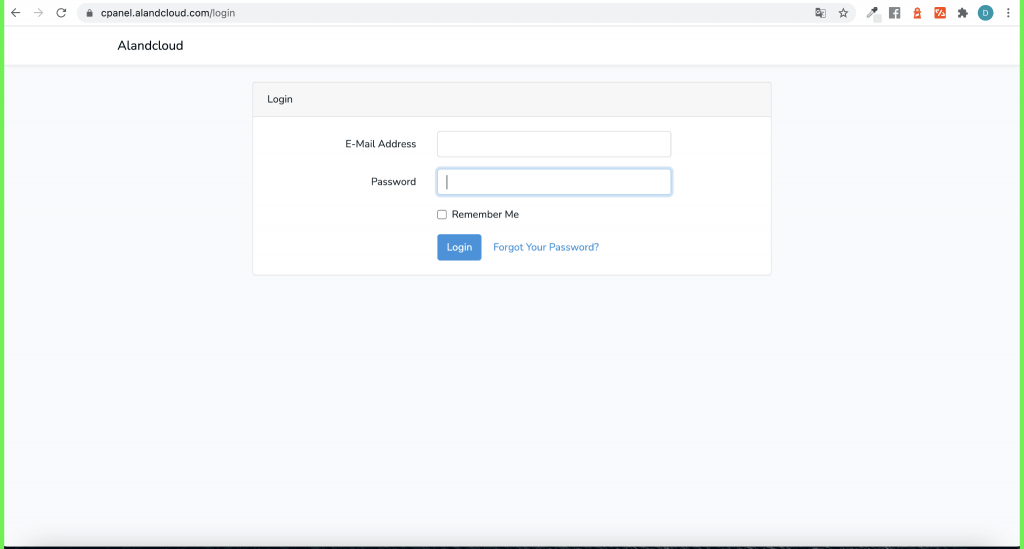
Task: Open the Extensions puzzle piece menu
Action: [x=963, y=13]
